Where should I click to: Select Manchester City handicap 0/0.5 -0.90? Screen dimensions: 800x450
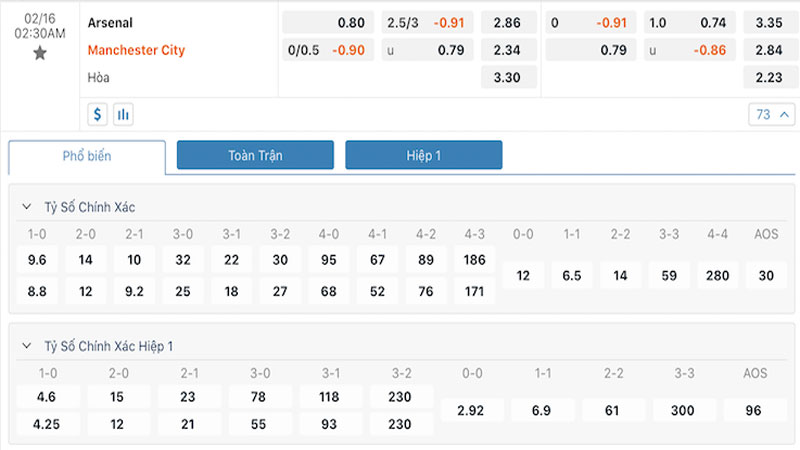coord(328,50)
